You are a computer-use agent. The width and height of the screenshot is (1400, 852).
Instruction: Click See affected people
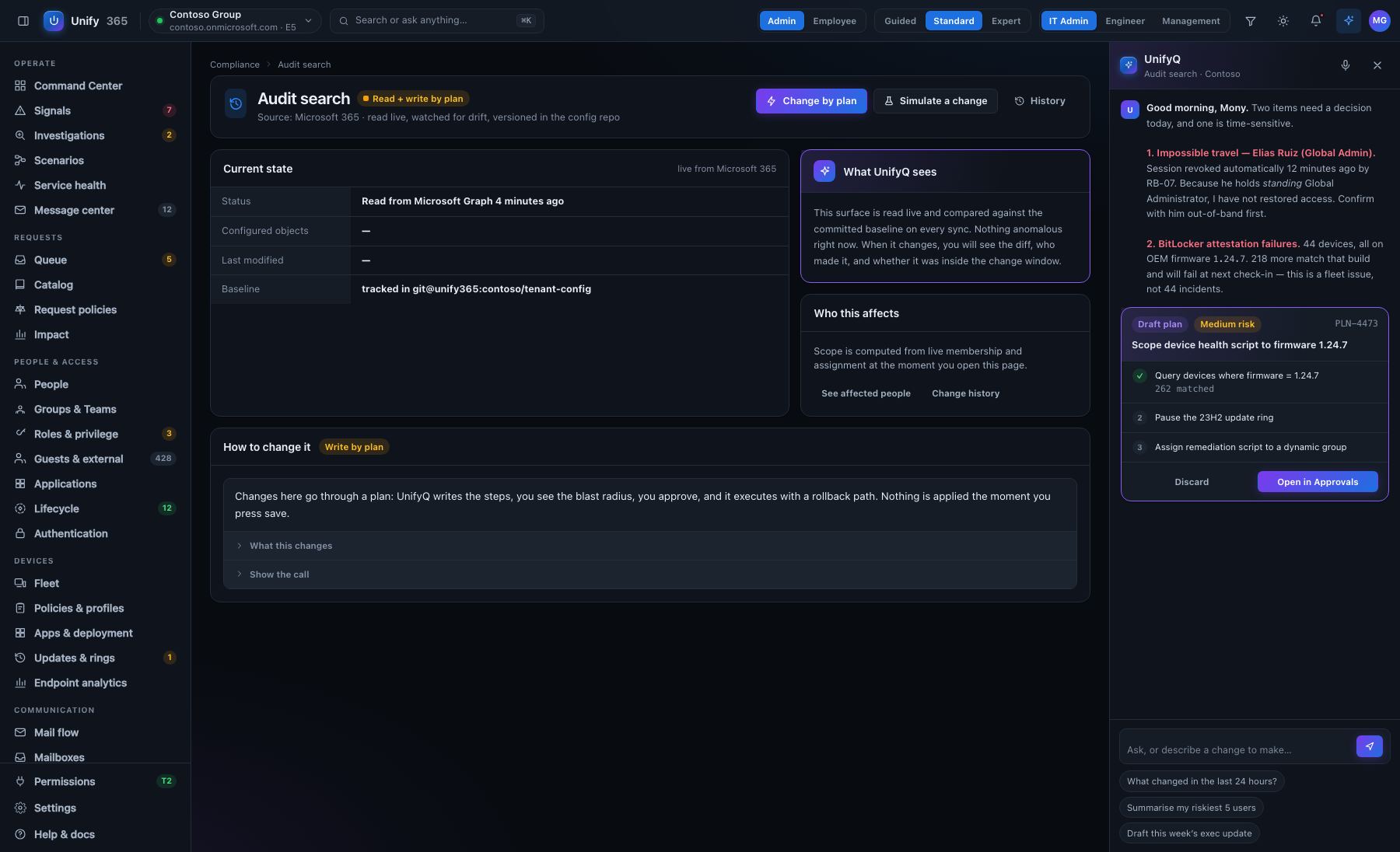[866, 393]
